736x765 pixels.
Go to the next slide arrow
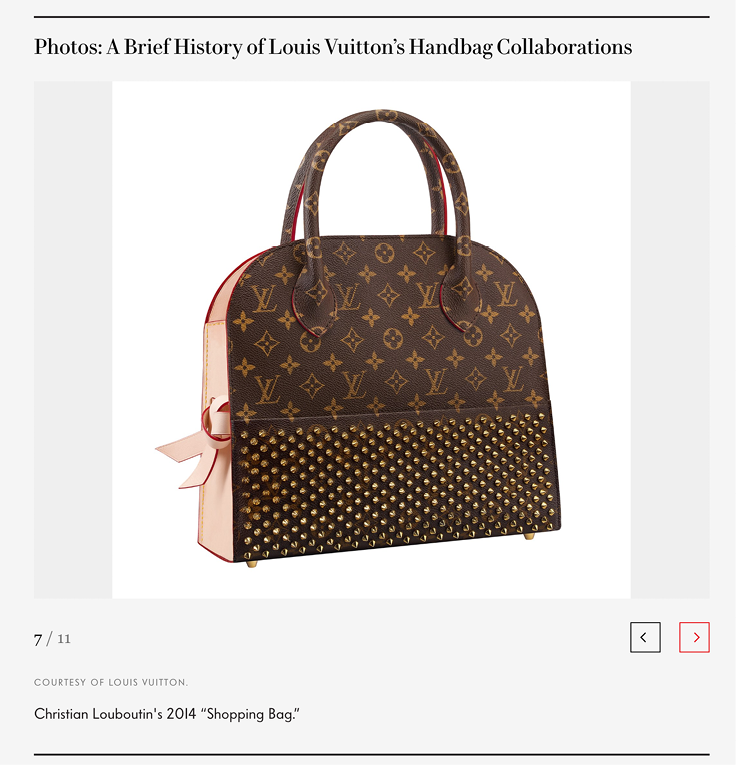click(x=694, y=637)
